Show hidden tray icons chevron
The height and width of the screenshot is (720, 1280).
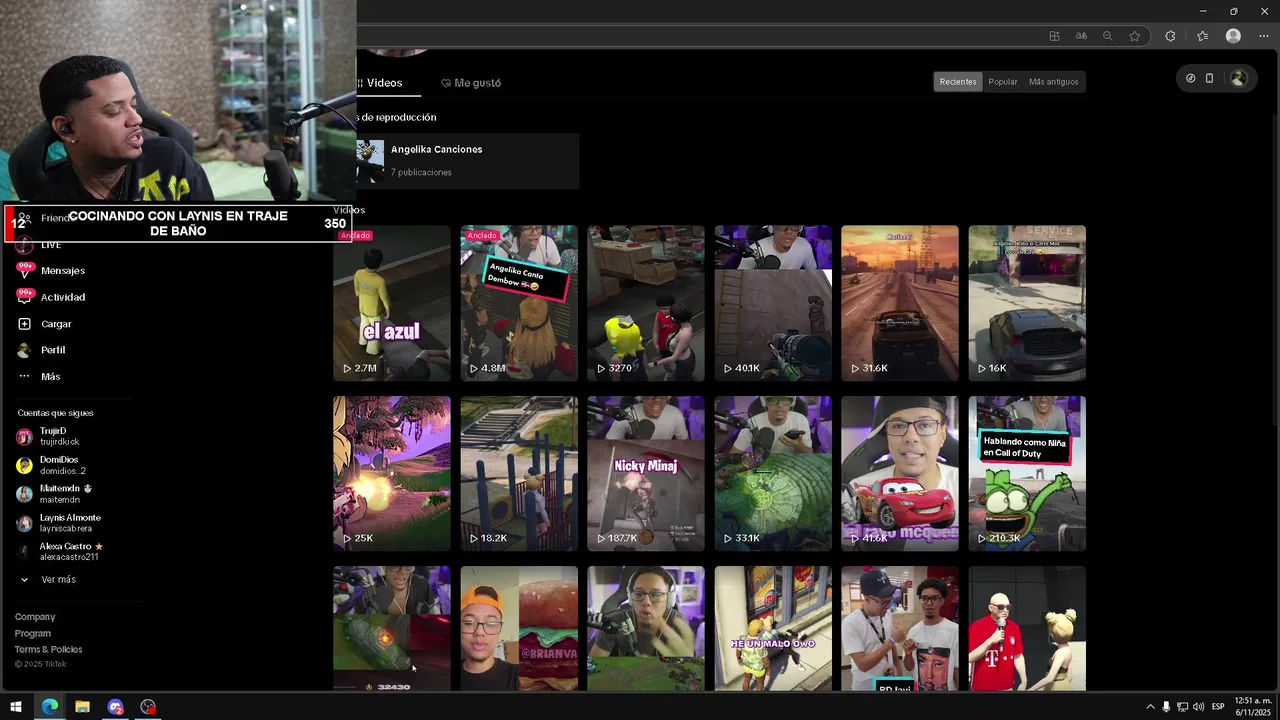1150,707
